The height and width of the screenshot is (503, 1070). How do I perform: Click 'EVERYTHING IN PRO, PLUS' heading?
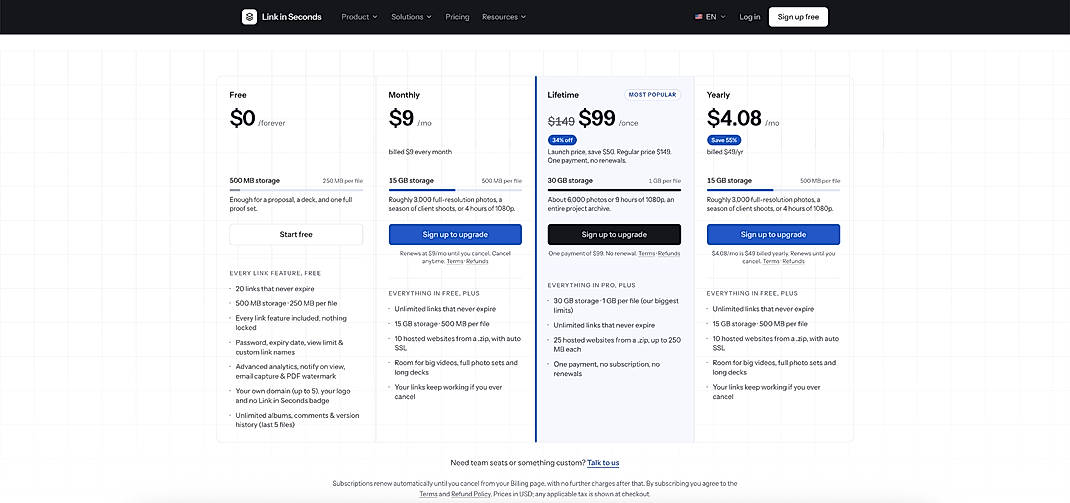[x=591, y=285]
